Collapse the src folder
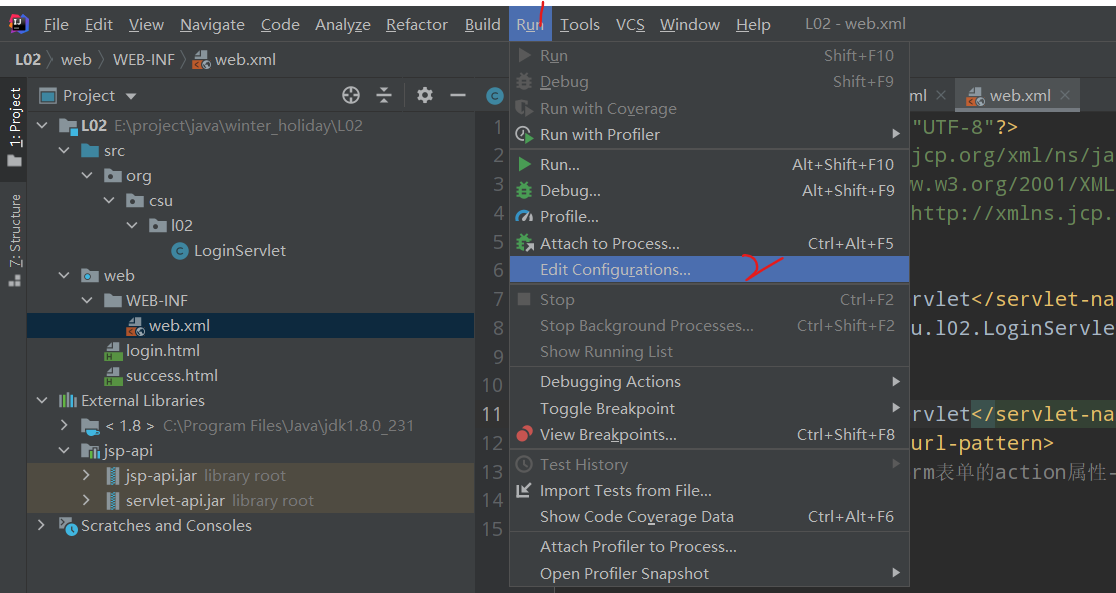This screenshot has height=593, width=1116. tap(64, 151)
